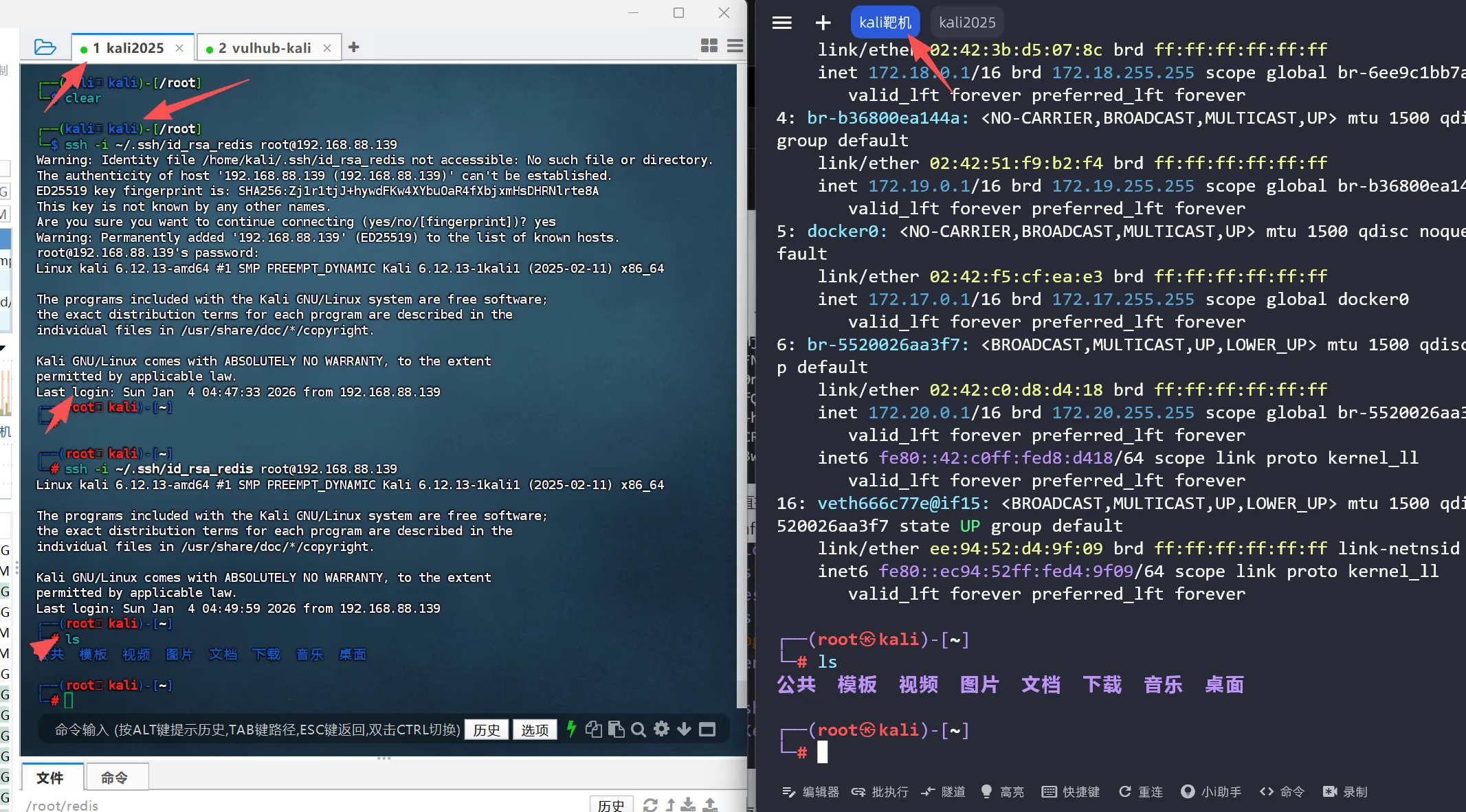This screenshot has width=1466, height=812.
Task: Switch to the 2 vulhub-kali tab
Action: (x=264, y=48)
